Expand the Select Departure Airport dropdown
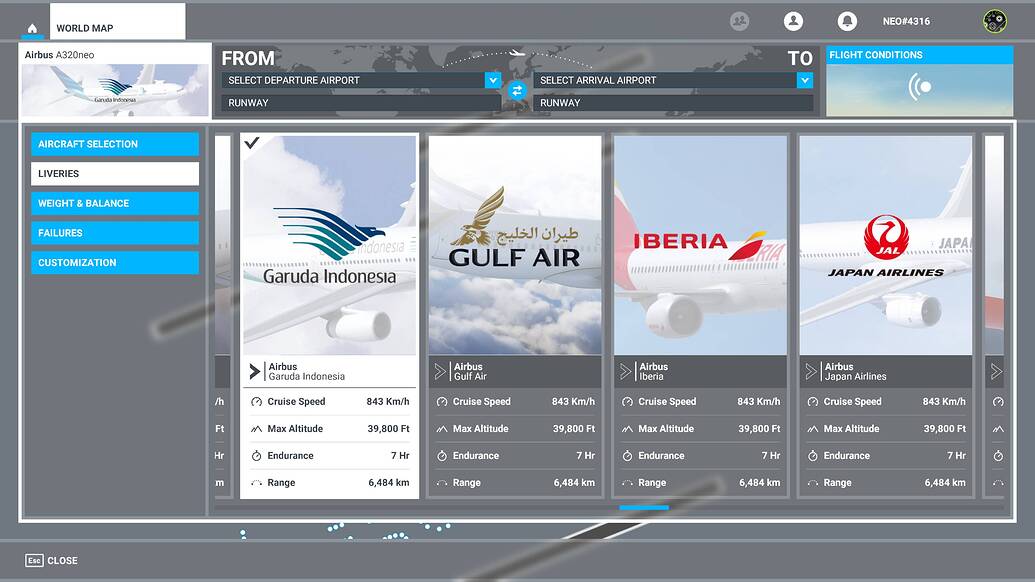1035x582 pixels. coord(492,80)
